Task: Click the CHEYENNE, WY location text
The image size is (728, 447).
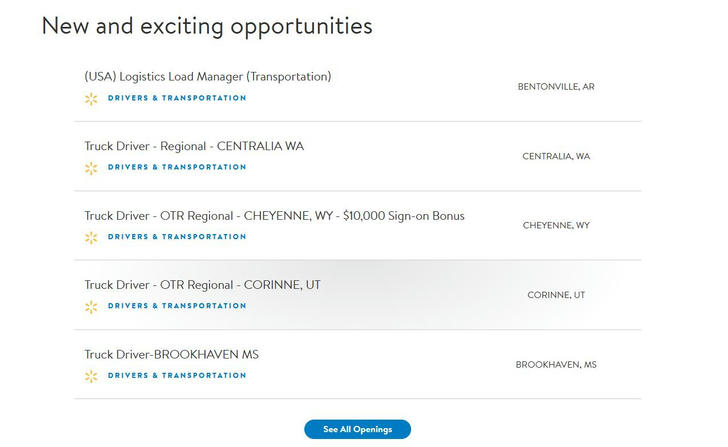Action: pos(556,226)
